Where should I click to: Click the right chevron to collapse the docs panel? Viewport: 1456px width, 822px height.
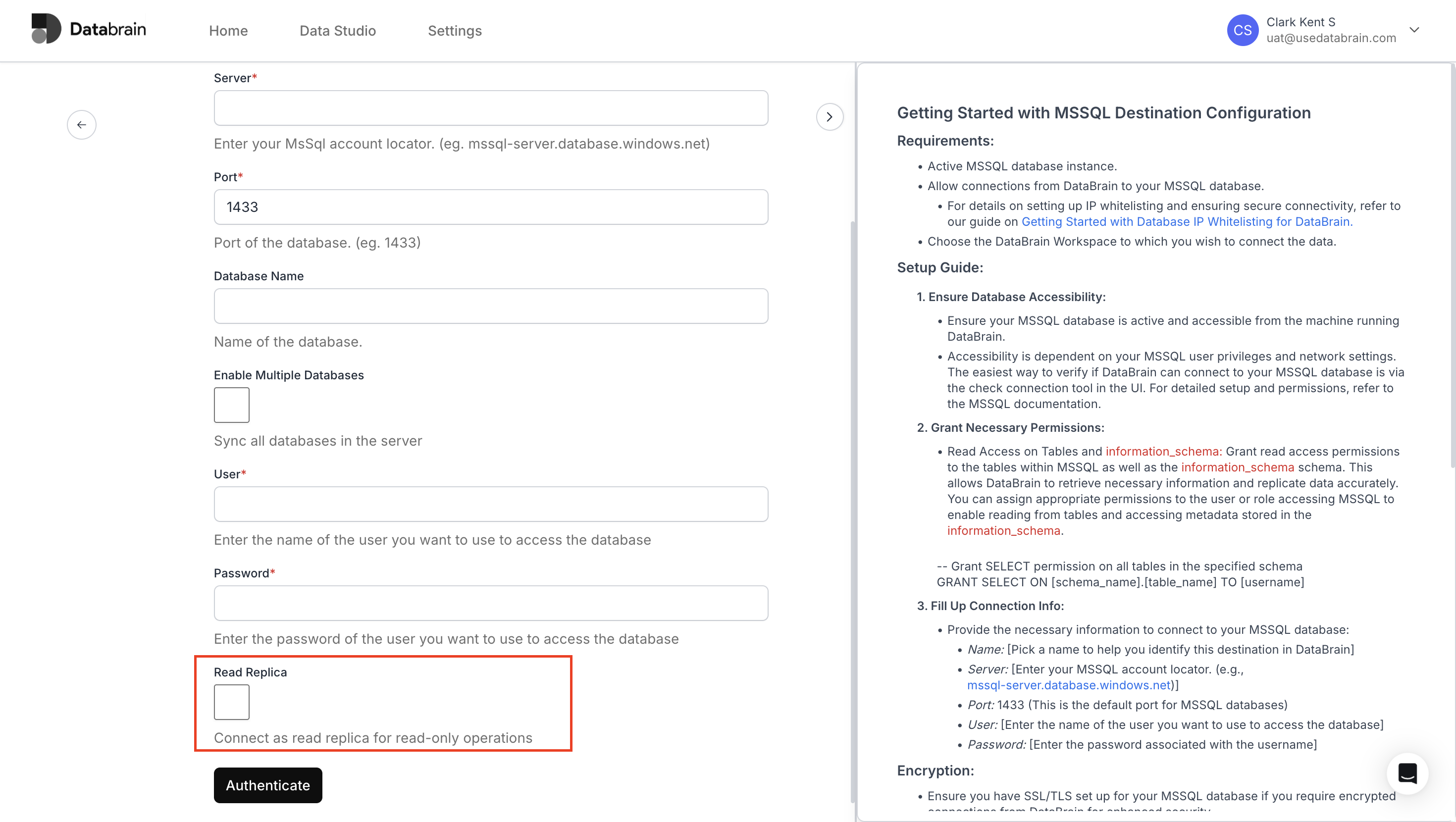(829, 117)
